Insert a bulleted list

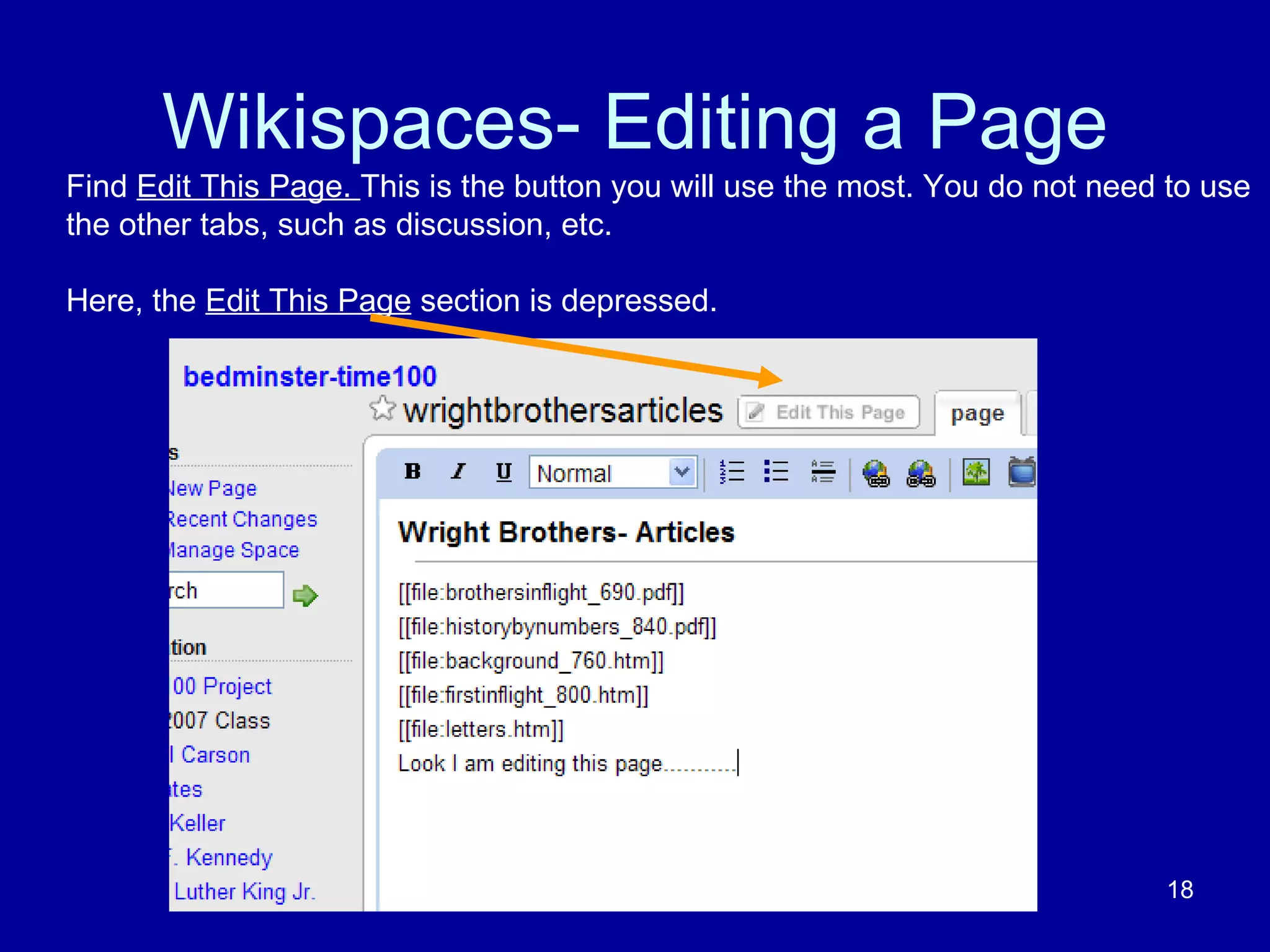(776, 472)
